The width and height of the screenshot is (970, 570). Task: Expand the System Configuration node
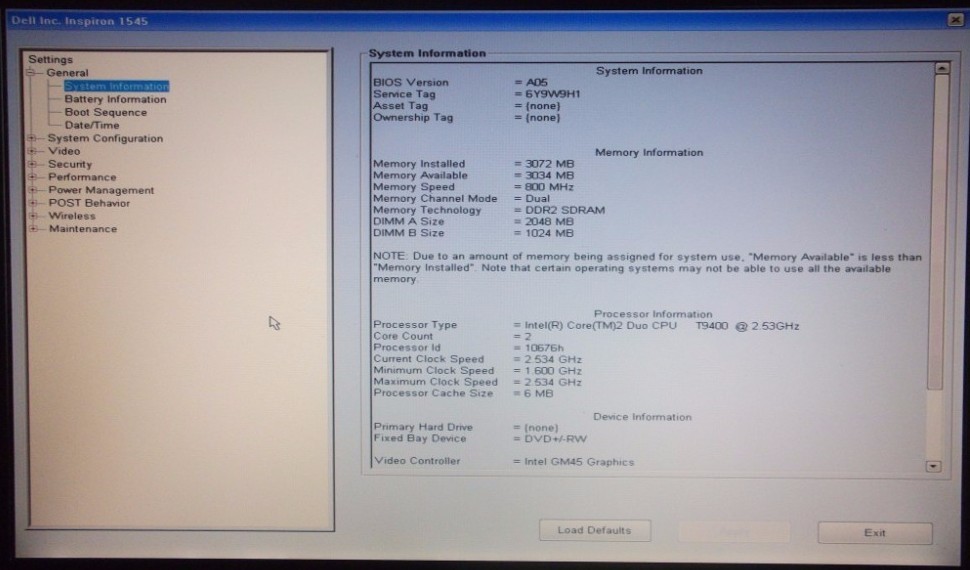[32, 138]
